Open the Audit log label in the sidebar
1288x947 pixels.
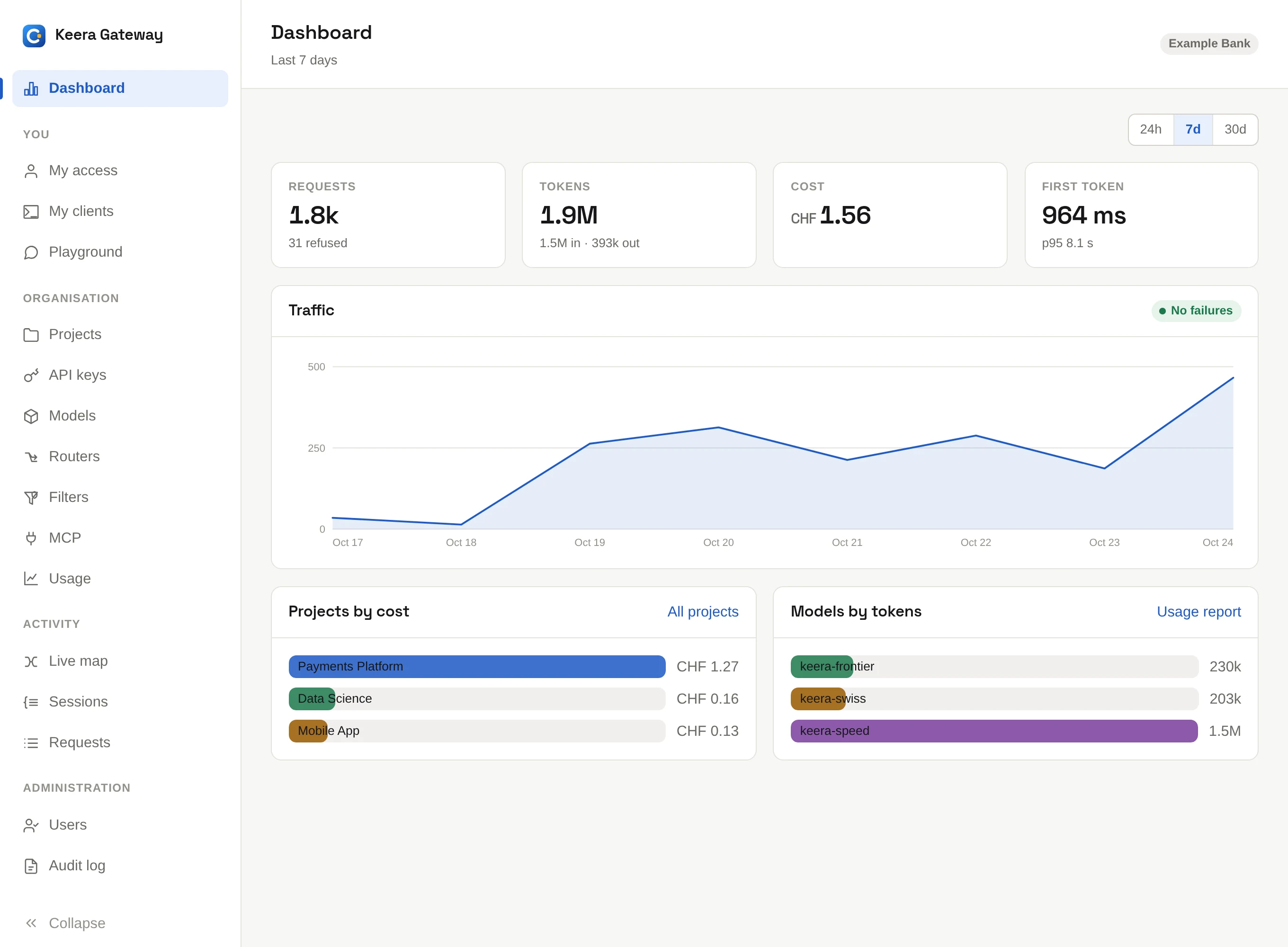77,866
